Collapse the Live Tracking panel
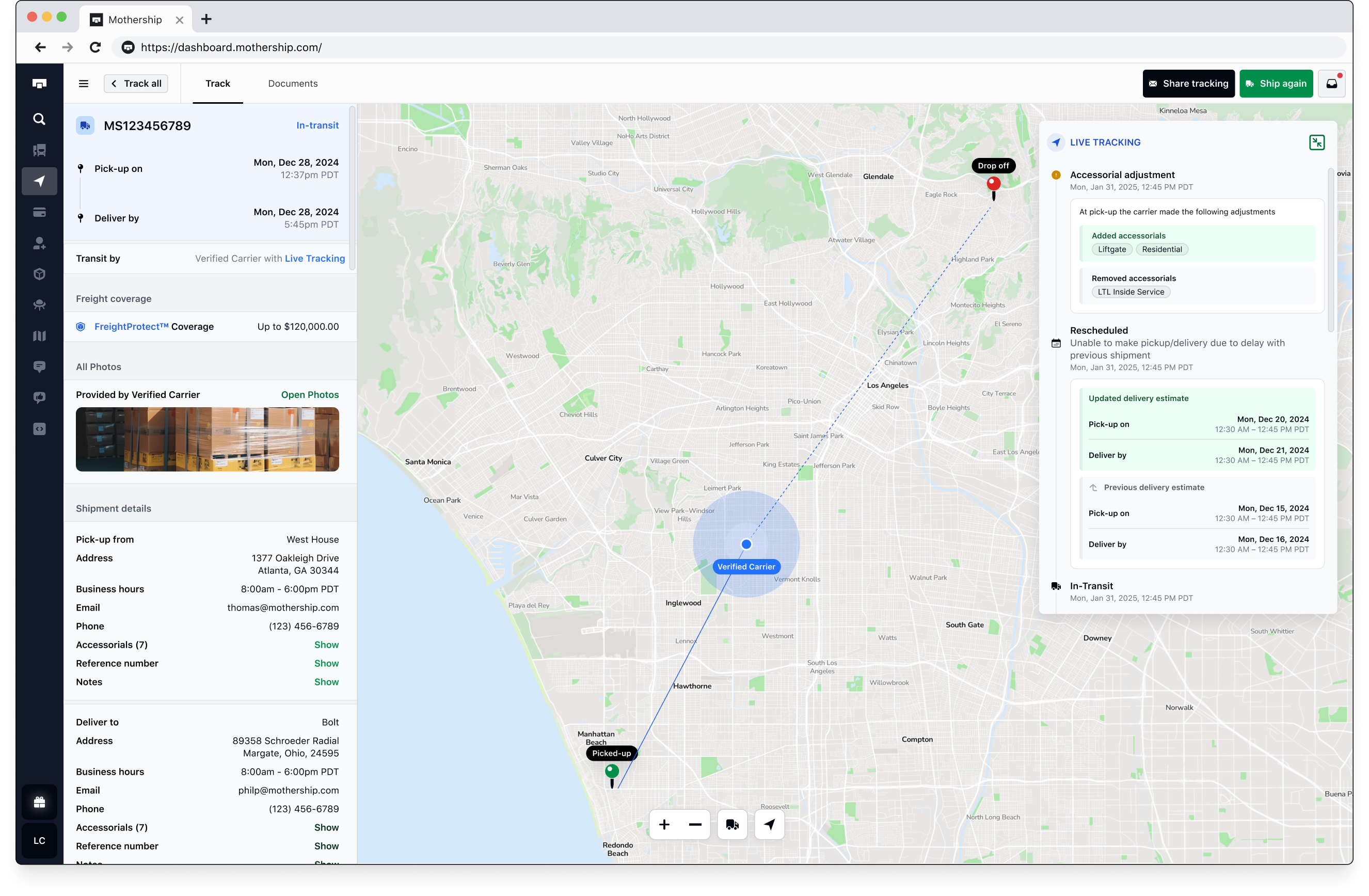1369x896 pixels. 1316,142
